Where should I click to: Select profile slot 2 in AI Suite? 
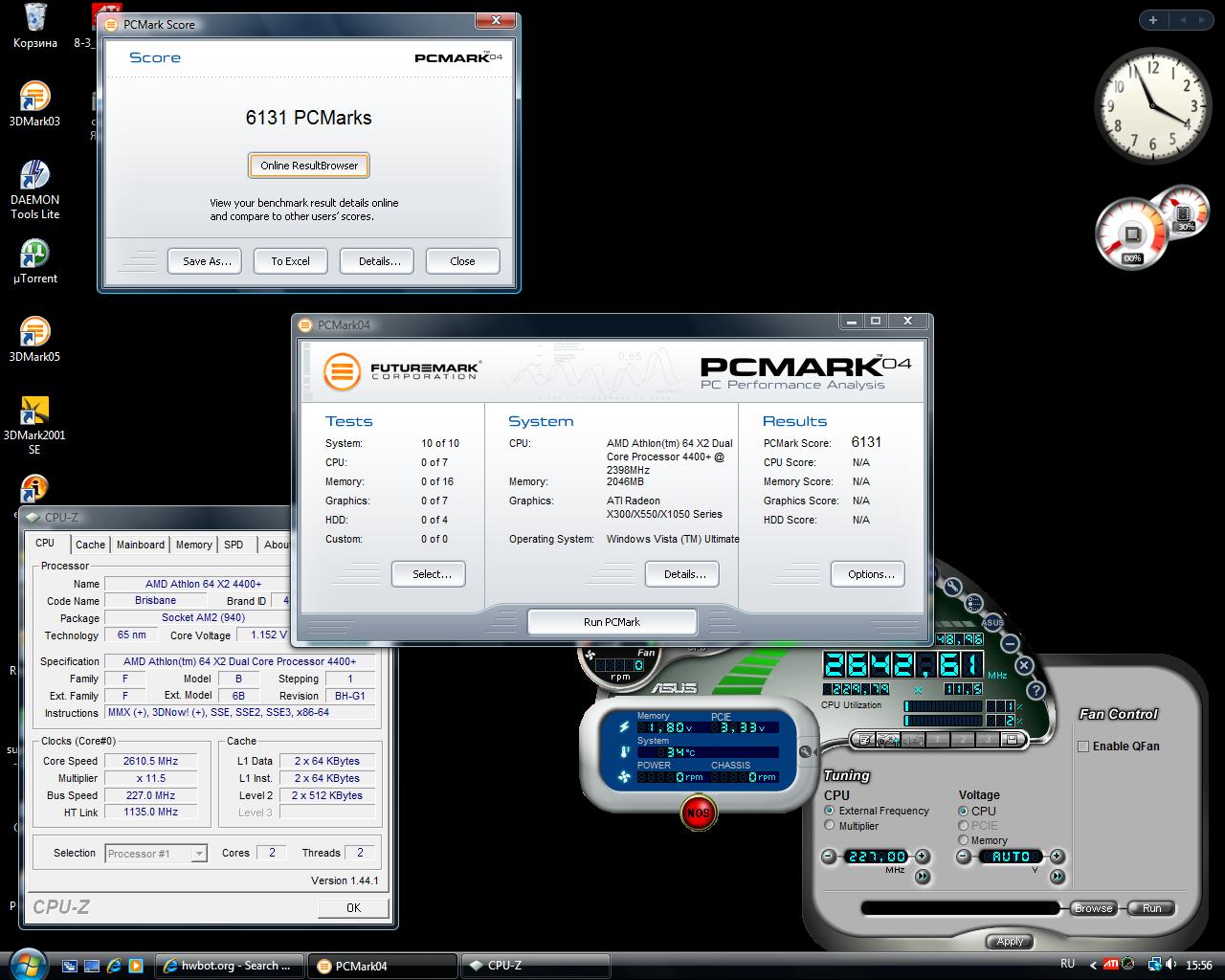click(963, 740)
